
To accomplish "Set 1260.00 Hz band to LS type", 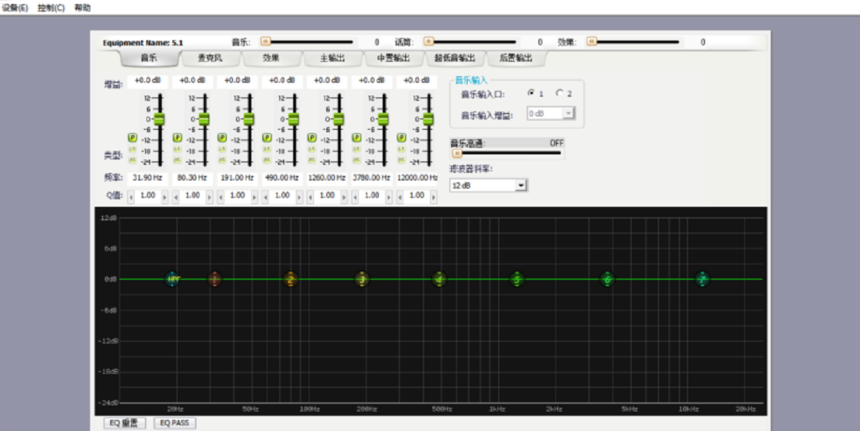I will coord(312,149).
